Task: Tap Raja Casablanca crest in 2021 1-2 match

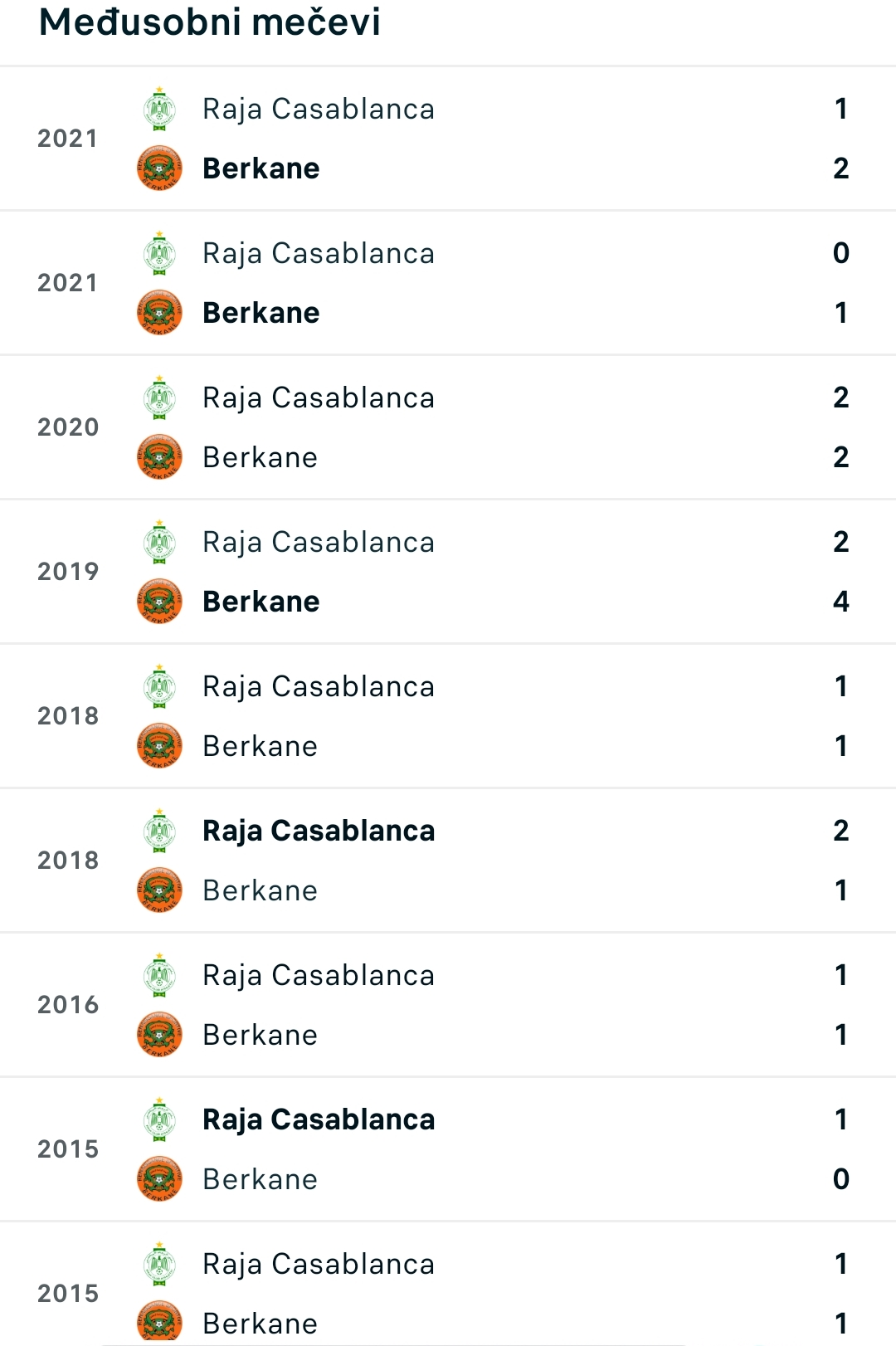Action: coord(159,109)
